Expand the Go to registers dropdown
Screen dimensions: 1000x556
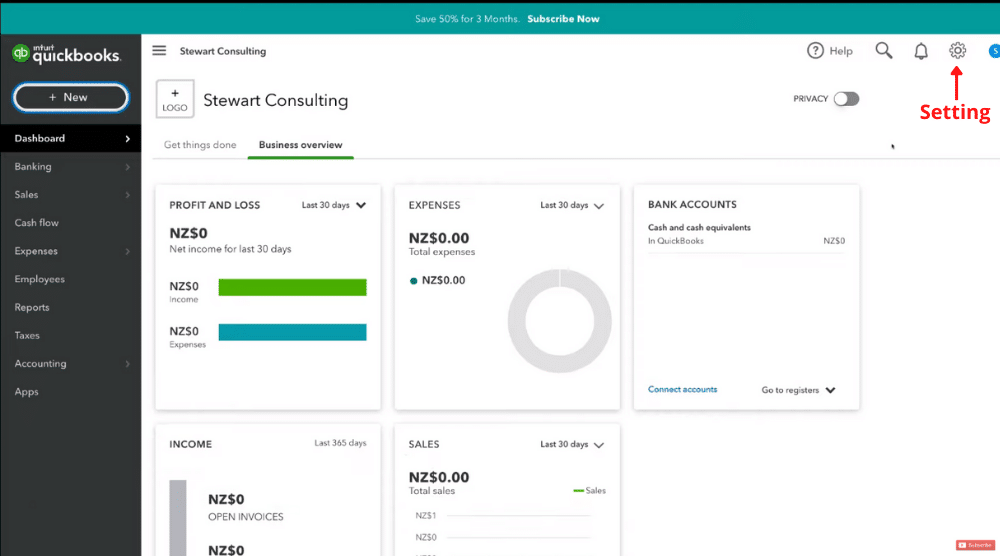click(x=798, y=390)
